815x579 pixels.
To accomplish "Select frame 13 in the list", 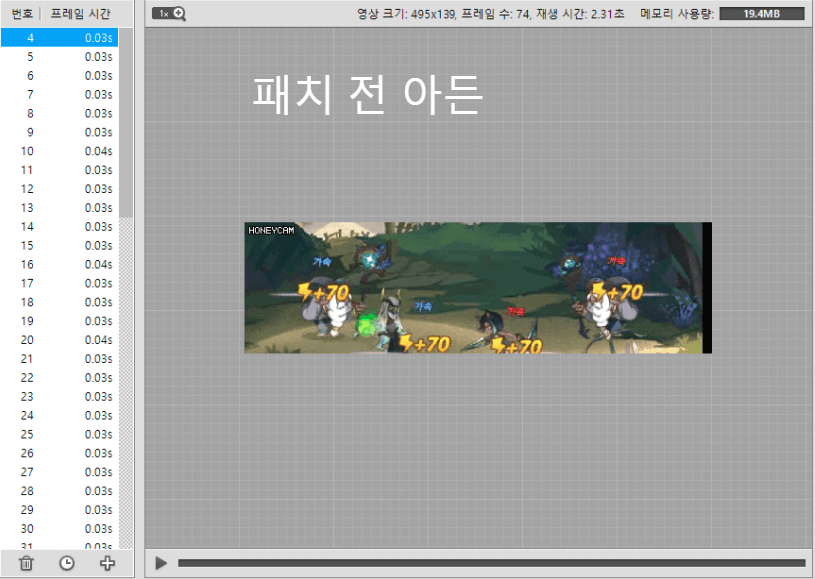I will tap(59, 207).
